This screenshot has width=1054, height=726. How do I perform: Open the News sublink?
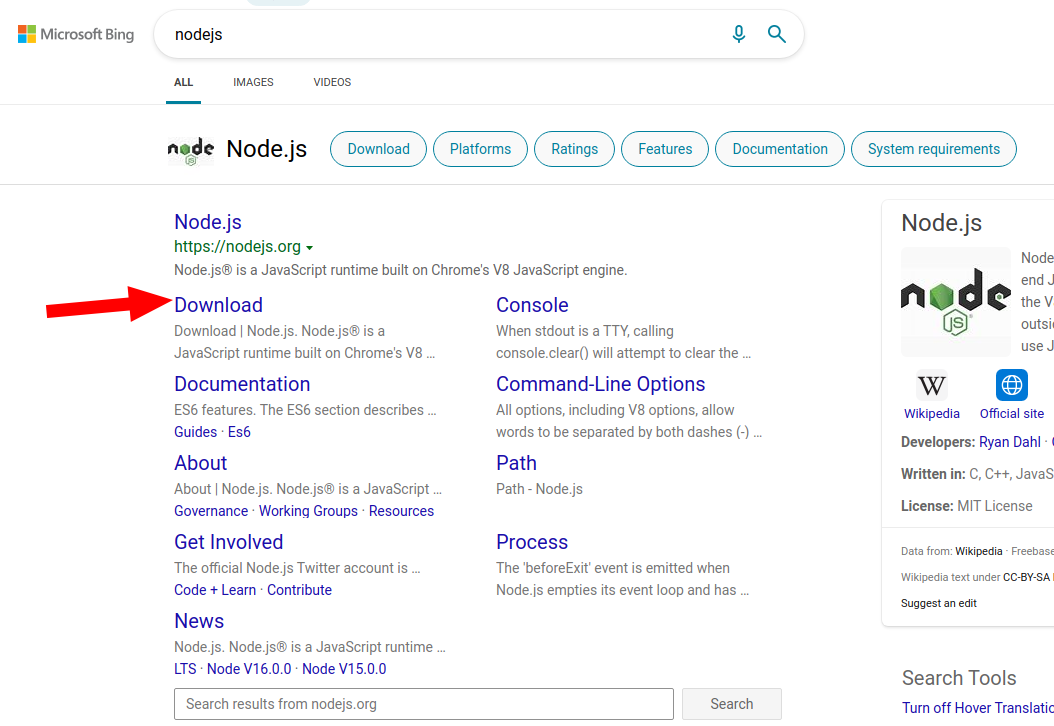click(199, 621)
